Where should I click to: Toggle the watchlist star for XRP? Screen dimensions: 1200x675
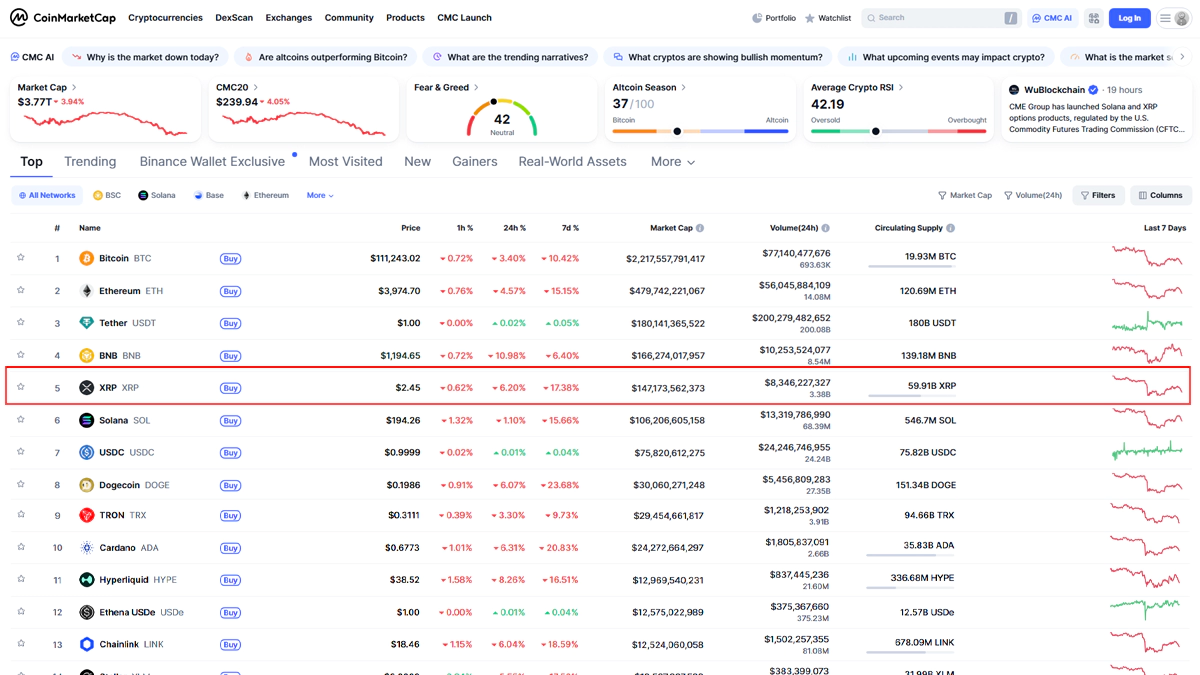coord(21,387)
